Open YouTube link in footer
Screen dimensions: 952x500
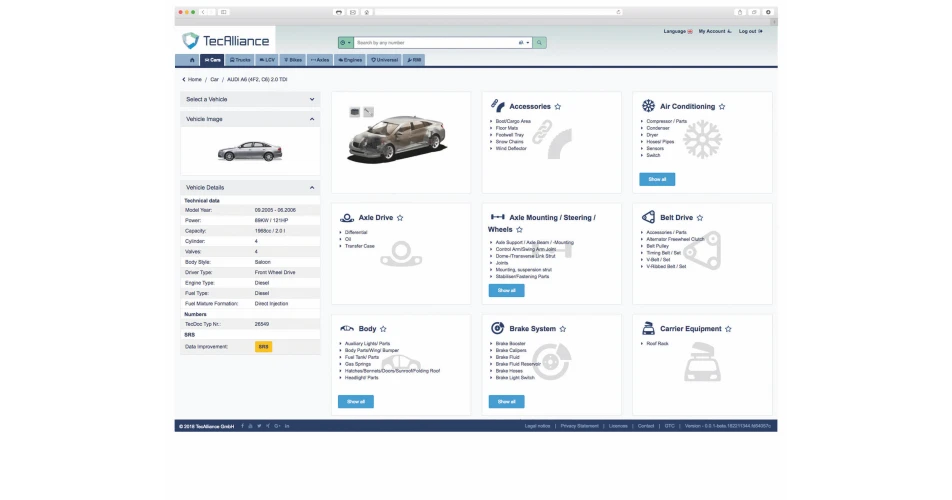click(x=250, y=426)
